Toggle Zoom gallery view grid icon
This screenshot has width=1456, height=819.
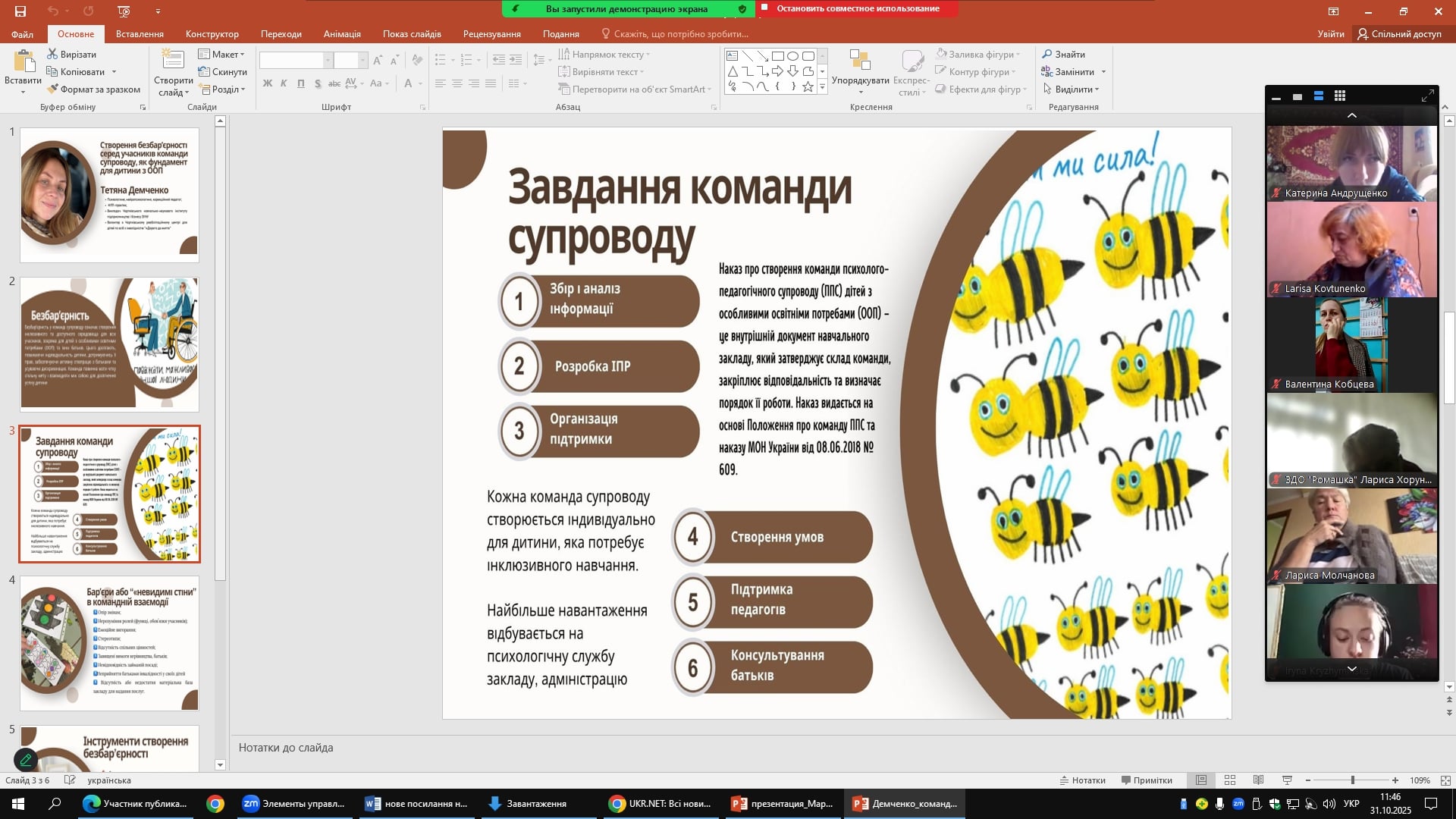(x=1340, y=96)
